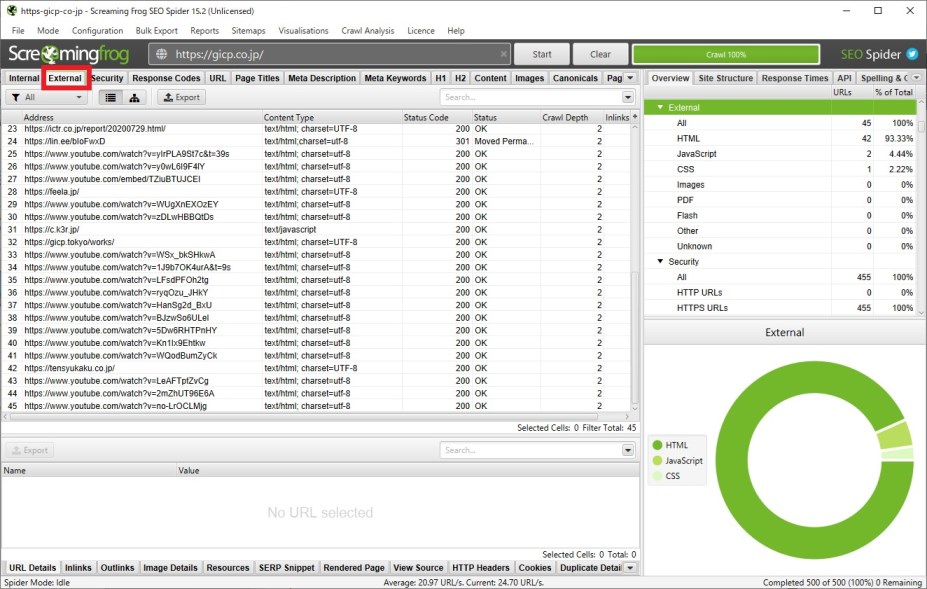Click the Export button in lower details pane
This screenshot has width=927, height=589.
30,451
